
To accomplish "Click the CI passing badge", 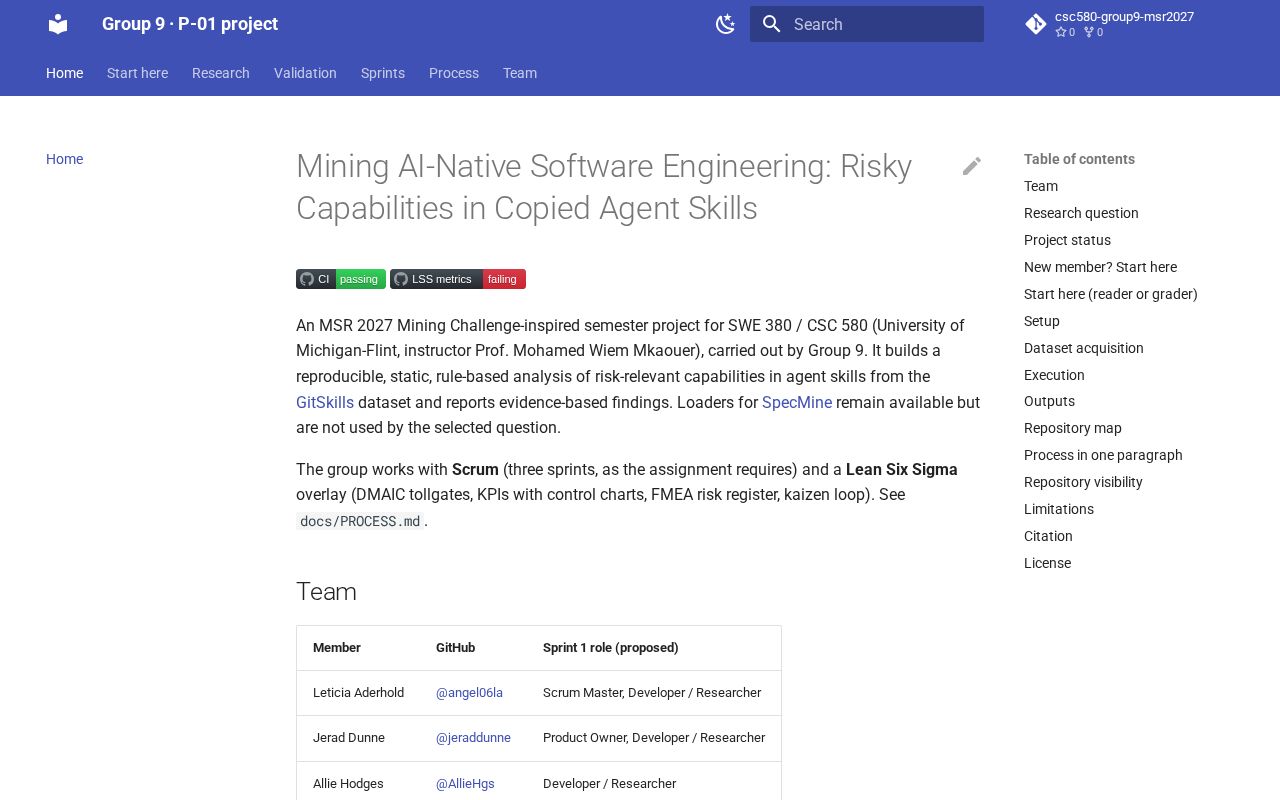I will (341, 279).
